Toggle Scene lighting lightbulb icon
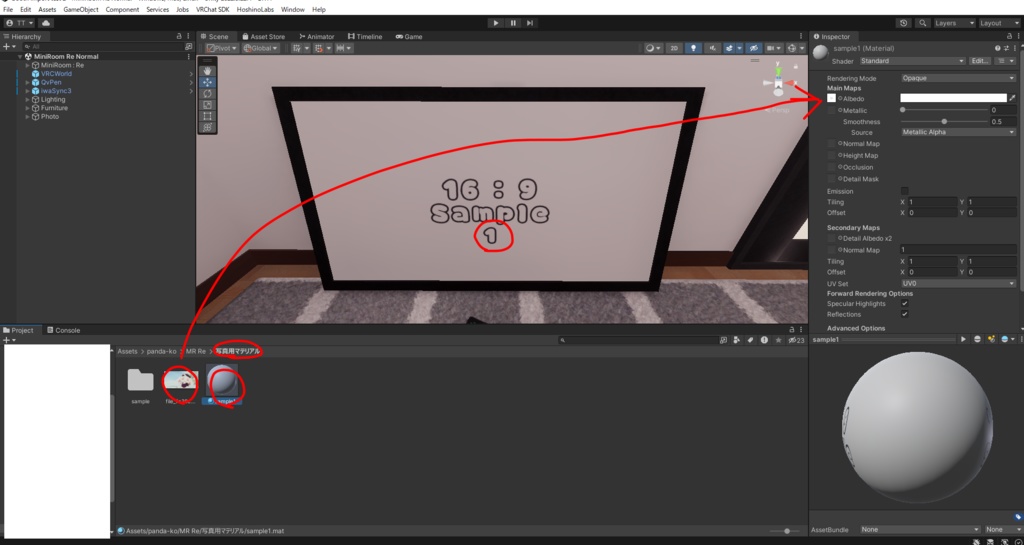Image resolution: width=1024 pixels, height=545 pixels. tap(693, 48)
